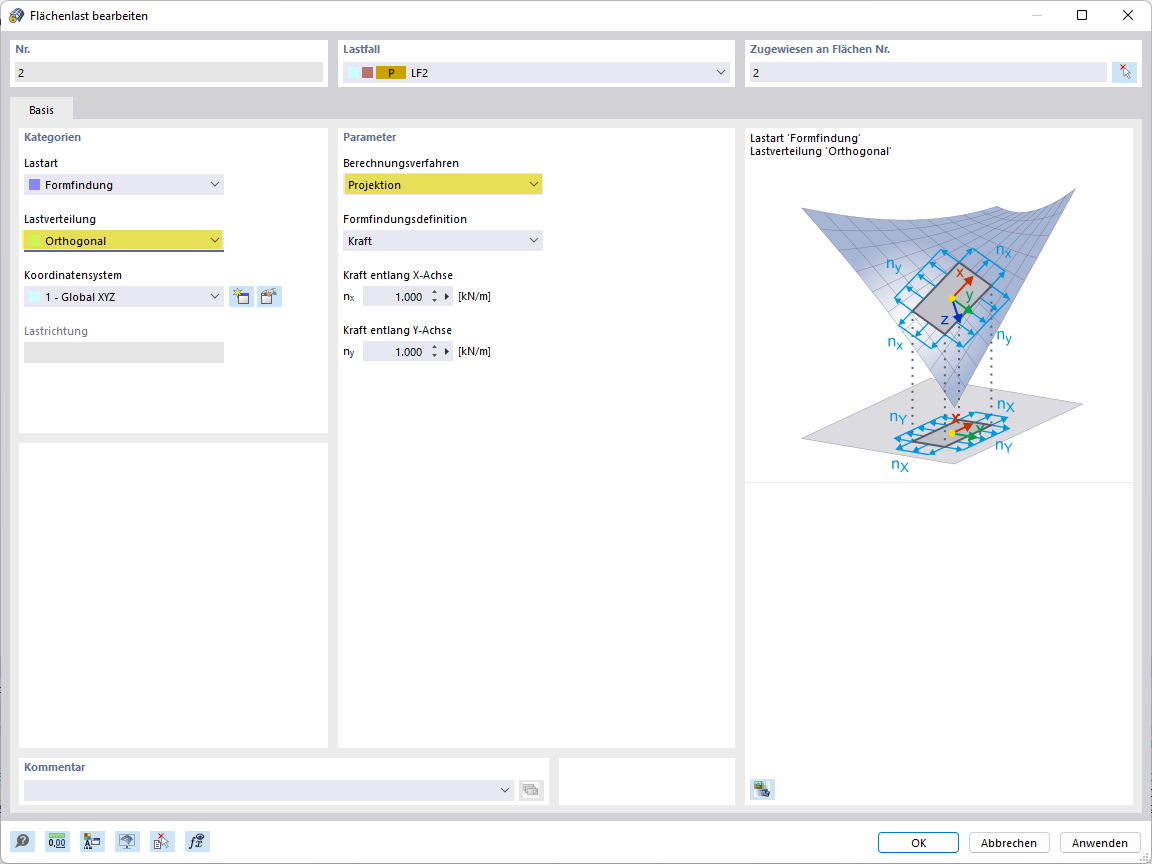This screenshot has width=1152, height=864.
Task: Click the RFEM app icon in title bar
Action: click(x=16, y=15)
